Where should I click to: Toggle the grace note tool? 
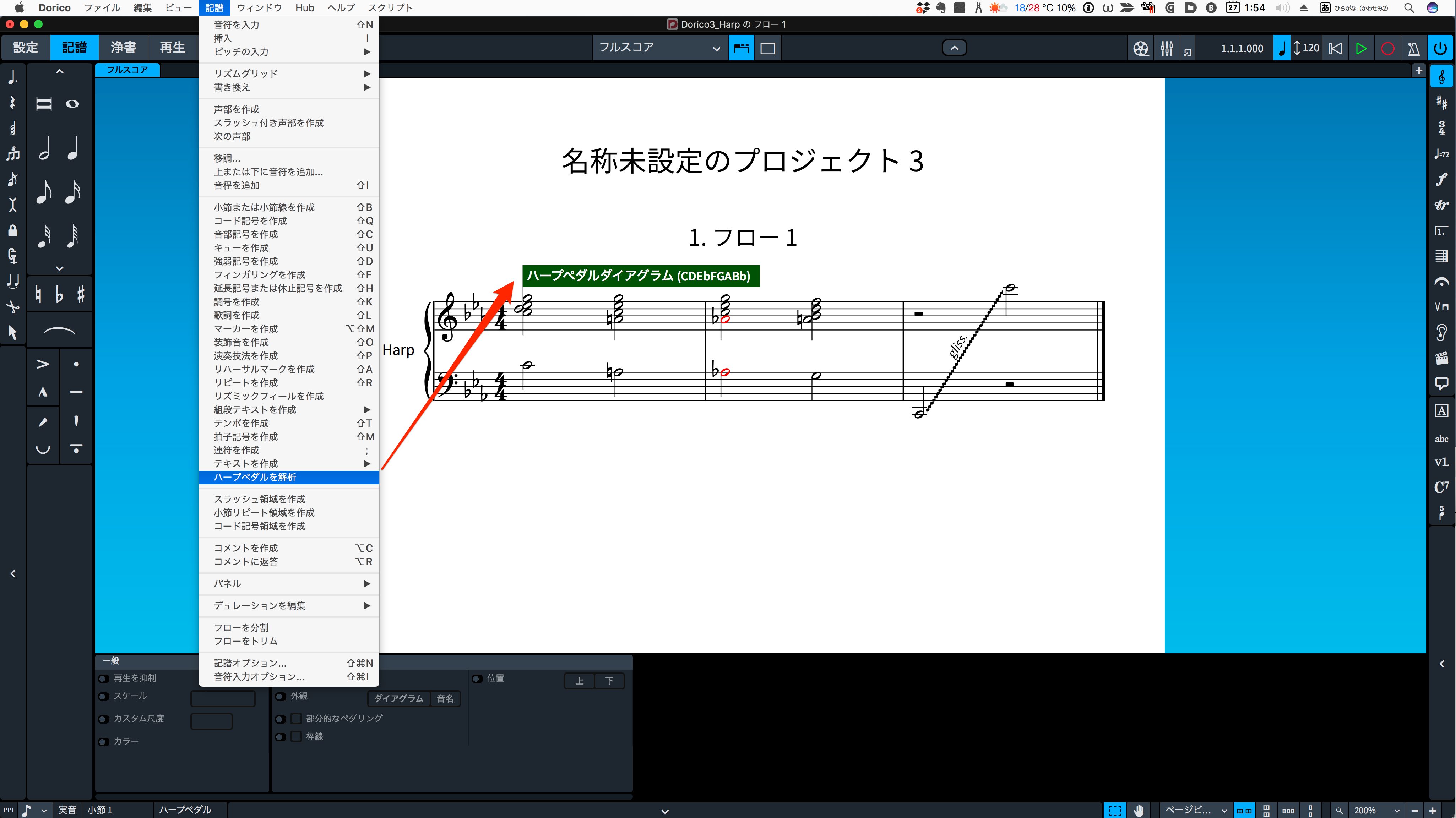click(x=12, y=179)
